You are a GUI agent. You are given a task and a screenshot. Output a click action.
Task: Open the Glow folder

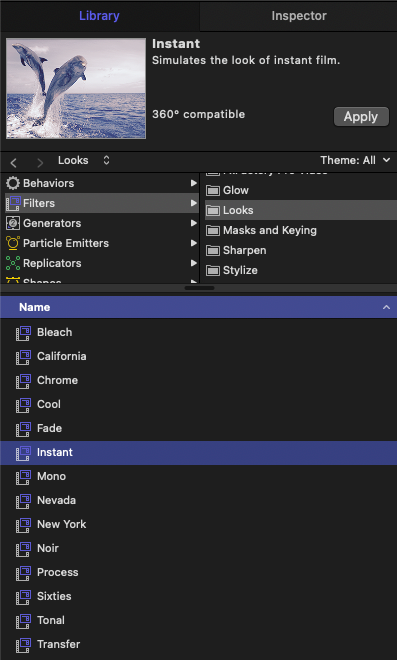[301, 190]
